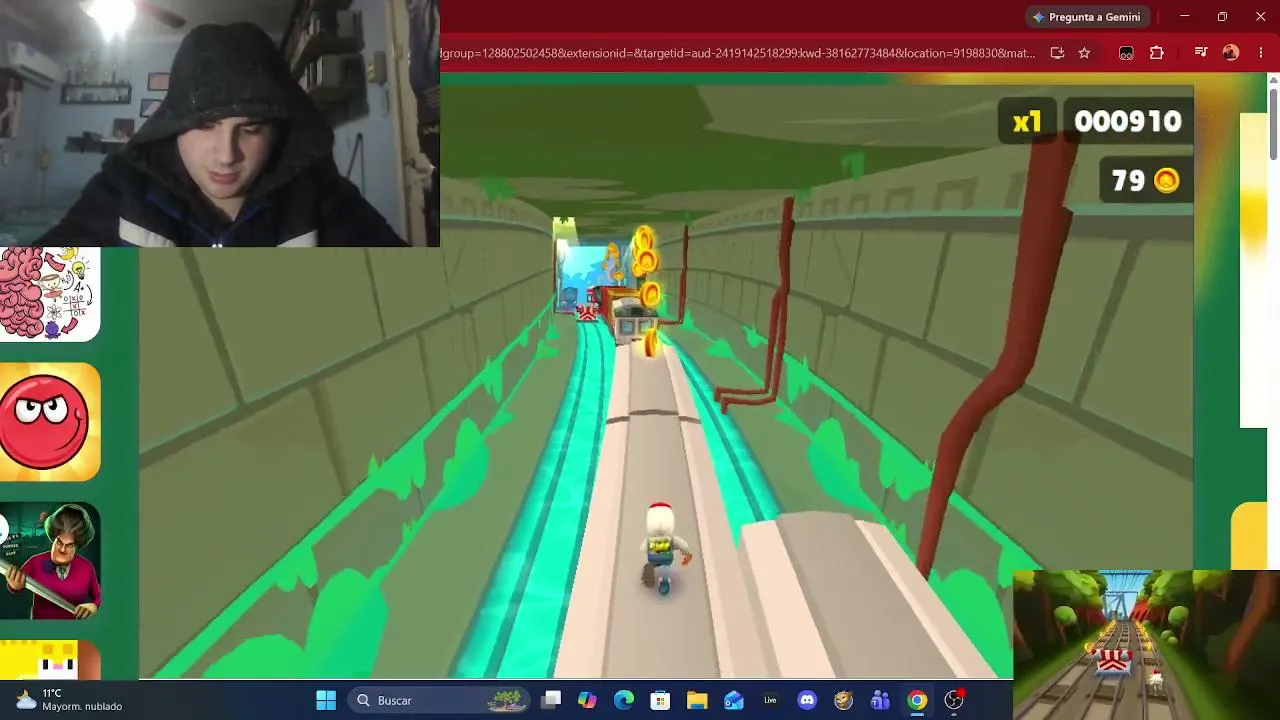
Task: Focus the Chrome address bar URL
Action: [738, 53]
